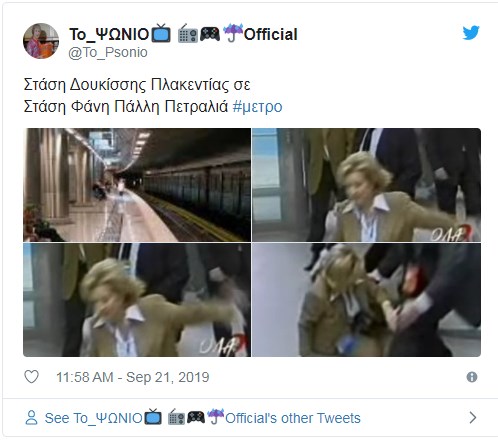Click the TV emoji in display name

point(161,33)
